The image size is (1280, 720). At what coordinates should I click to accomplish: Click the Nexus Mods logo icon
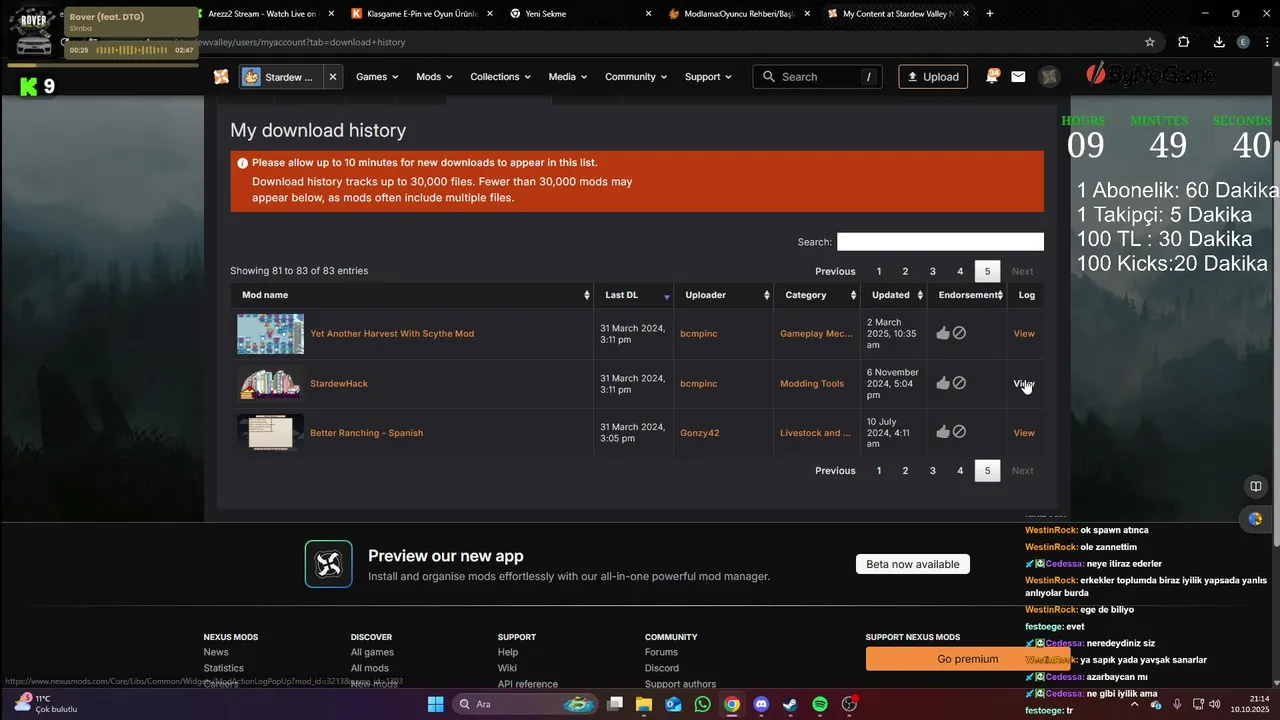(x=221, y=77)
